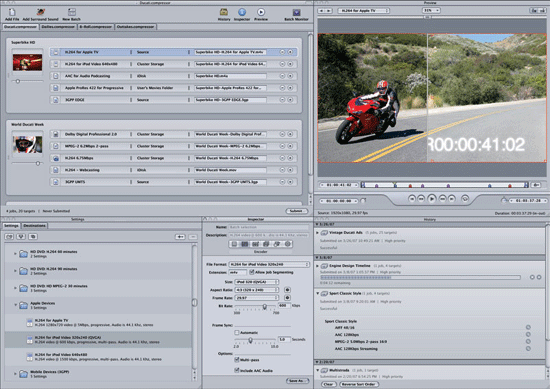Click Reverse Sort Order button
The height and width of the screenshot is (389, 550).
359,384
